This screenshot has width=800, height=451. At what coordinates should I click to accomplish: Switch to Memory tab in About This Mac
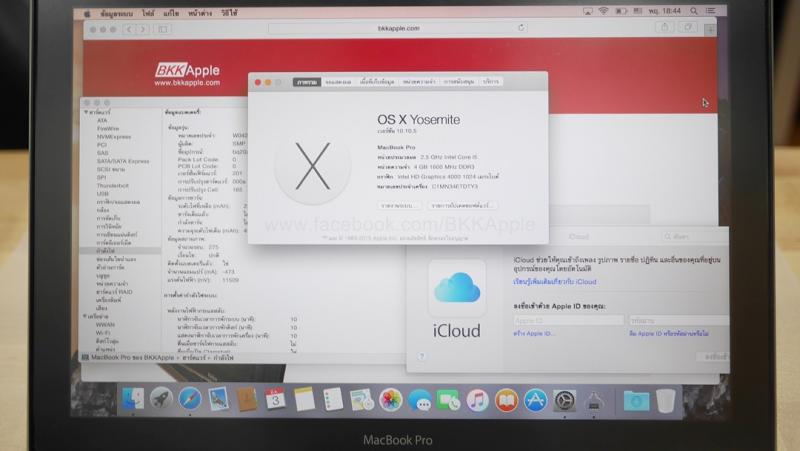[419, 82]
